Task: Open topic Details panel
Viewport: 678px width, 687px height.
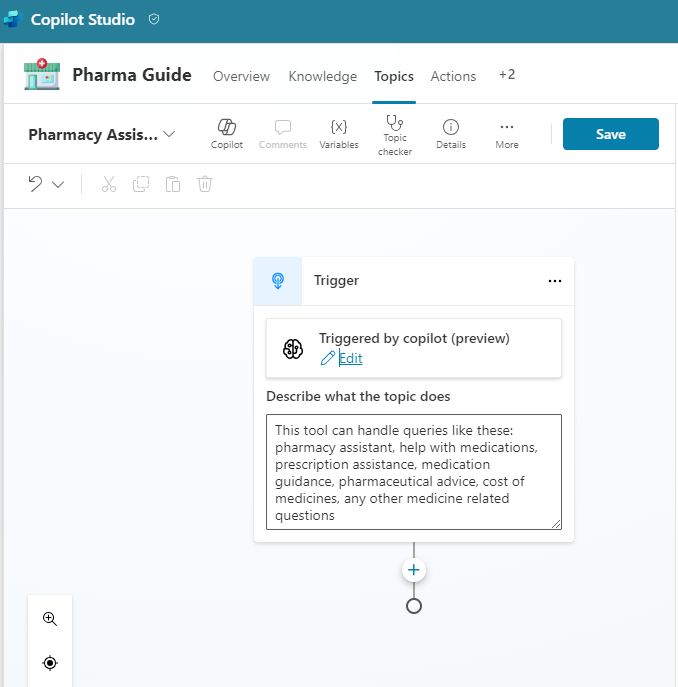Action: [450, 134]
